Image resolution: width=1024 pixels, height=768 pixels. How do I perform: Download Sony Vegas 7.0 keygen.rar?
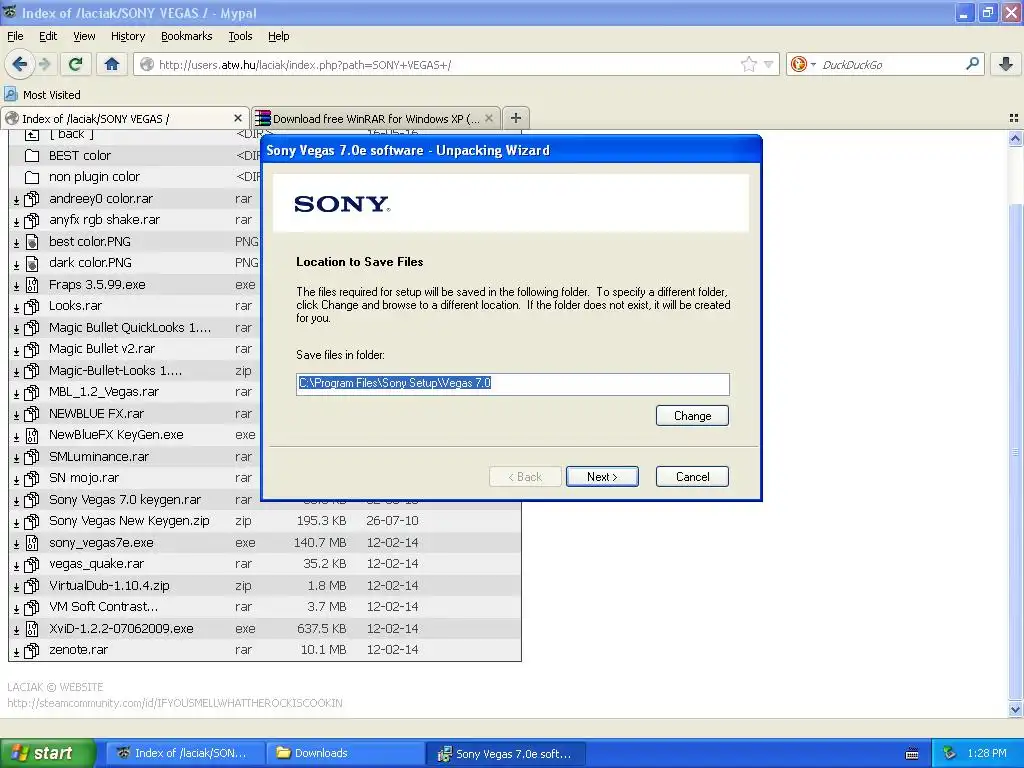point(125,500)
